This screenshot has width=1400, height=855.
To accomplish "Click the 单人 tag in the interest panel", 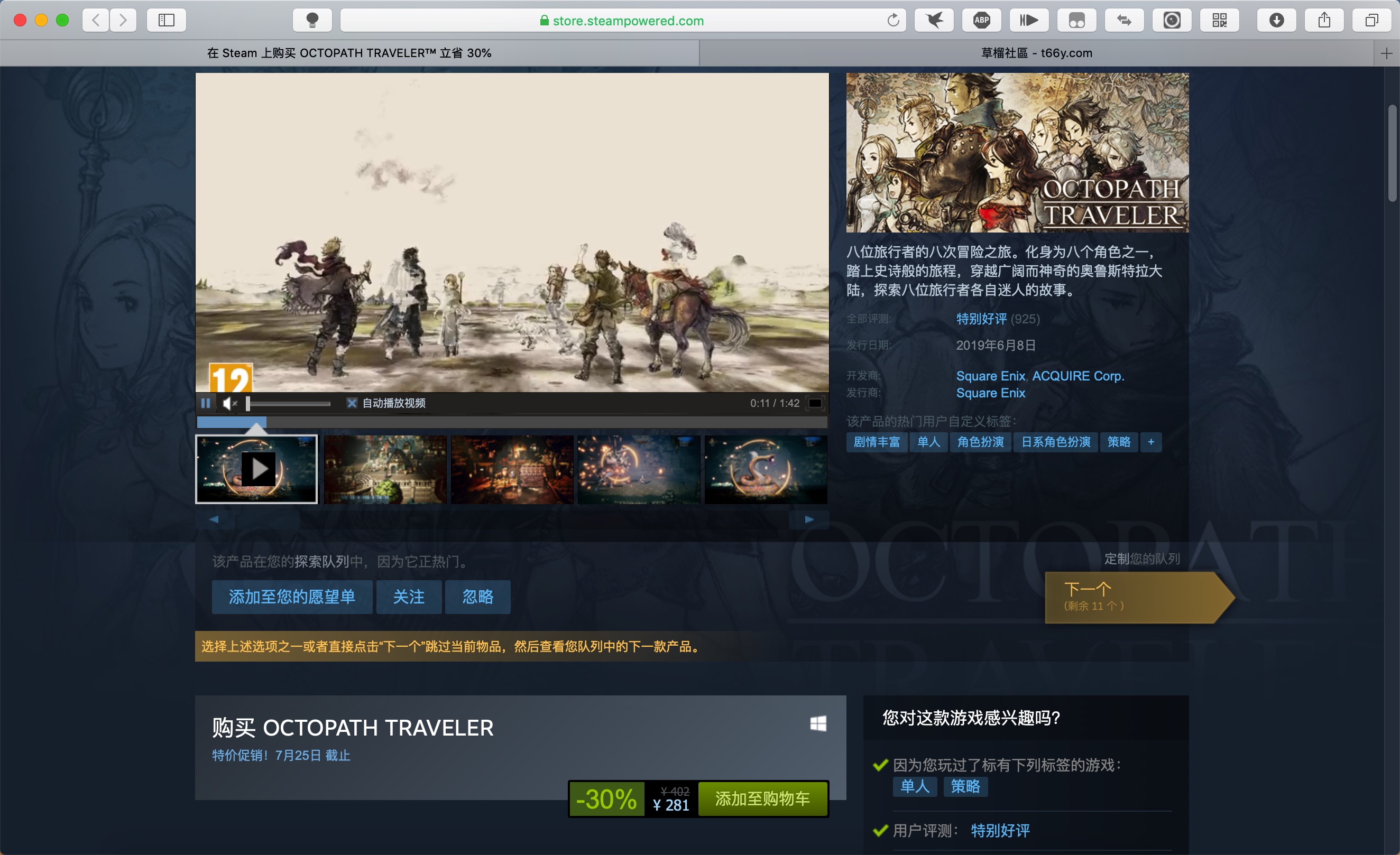I will [x=915, y=786].
